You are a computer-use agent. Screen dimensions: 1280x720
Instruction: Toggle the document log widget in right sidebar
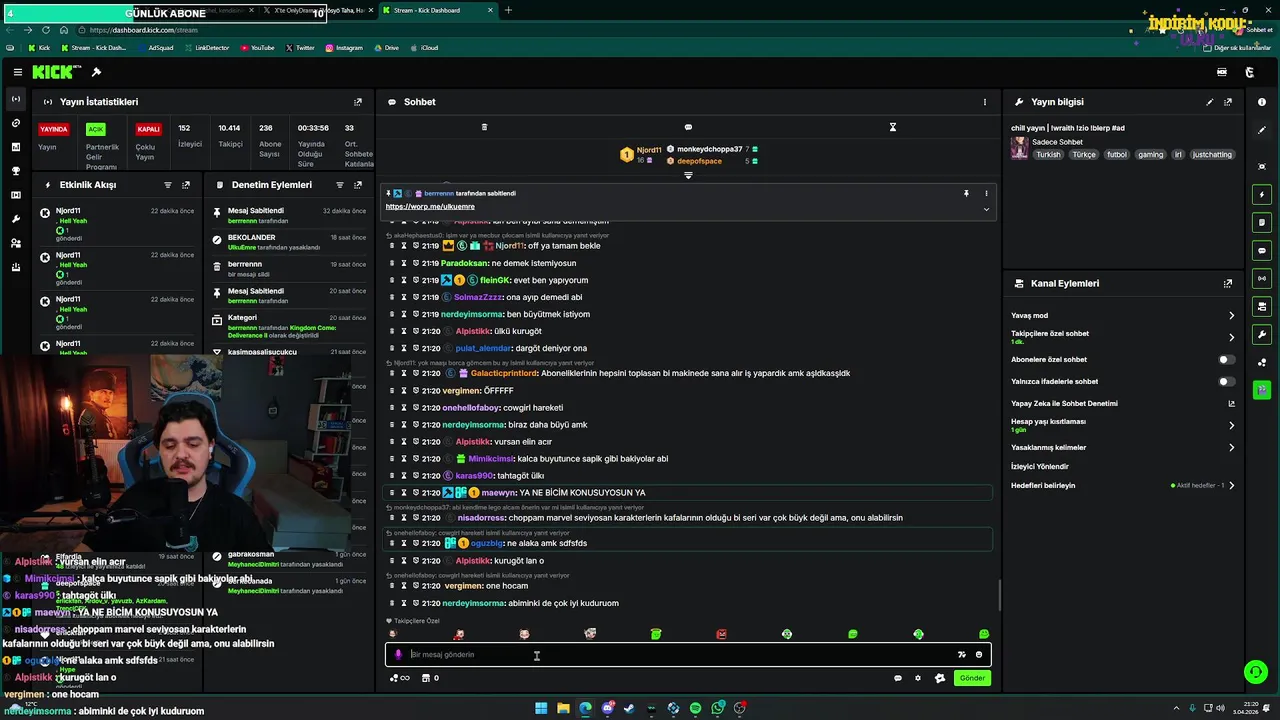[1262, 222]
